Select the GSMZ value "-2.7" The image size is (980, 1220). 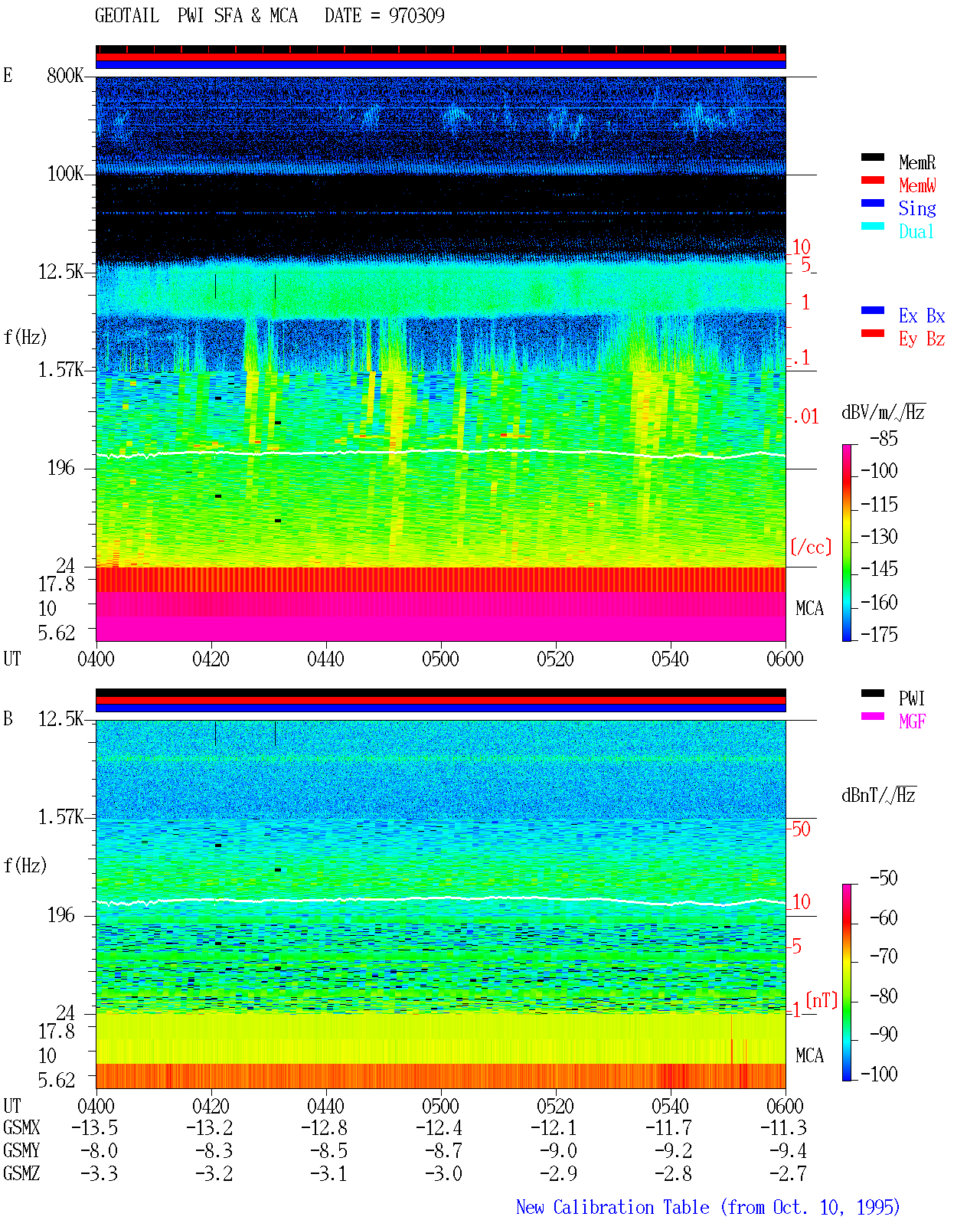click(x=789, y=1173)
